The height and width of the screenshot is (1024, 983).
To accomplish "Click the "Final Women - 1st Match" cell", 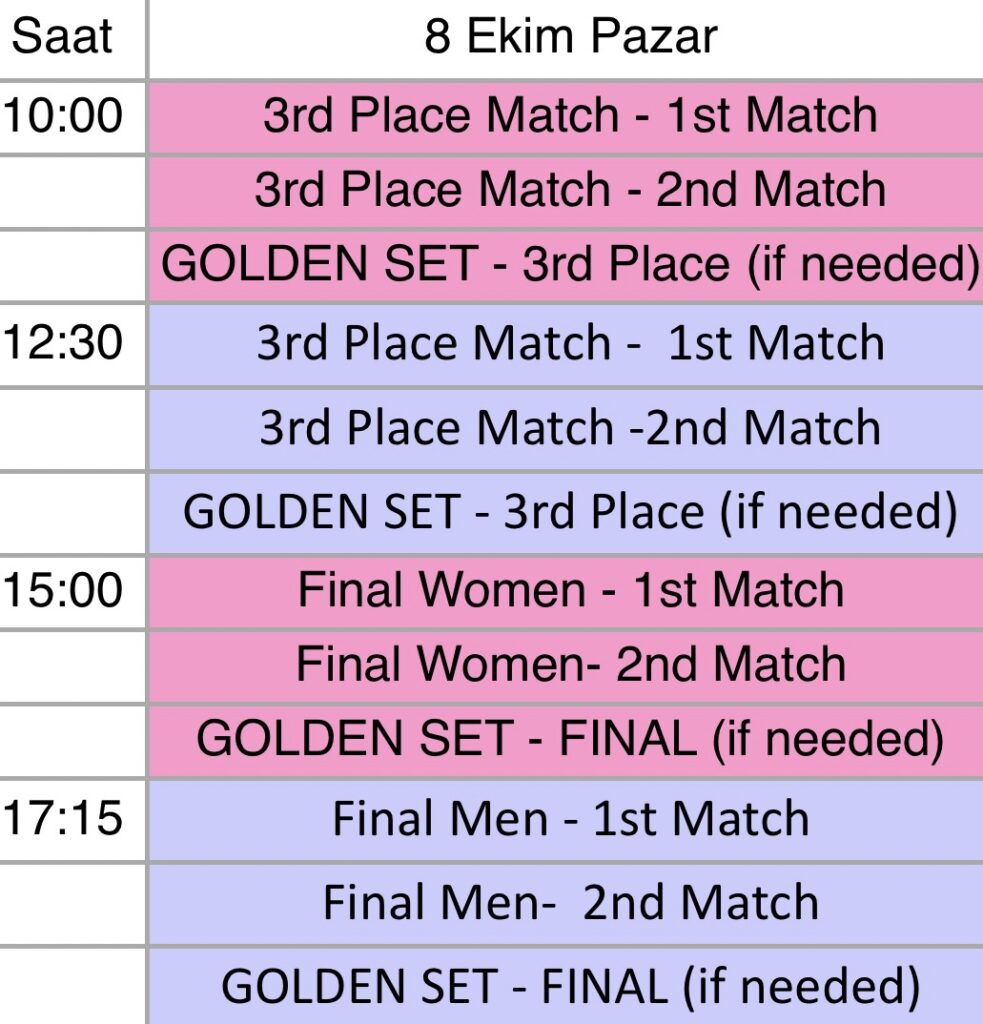I will point(571,590).
